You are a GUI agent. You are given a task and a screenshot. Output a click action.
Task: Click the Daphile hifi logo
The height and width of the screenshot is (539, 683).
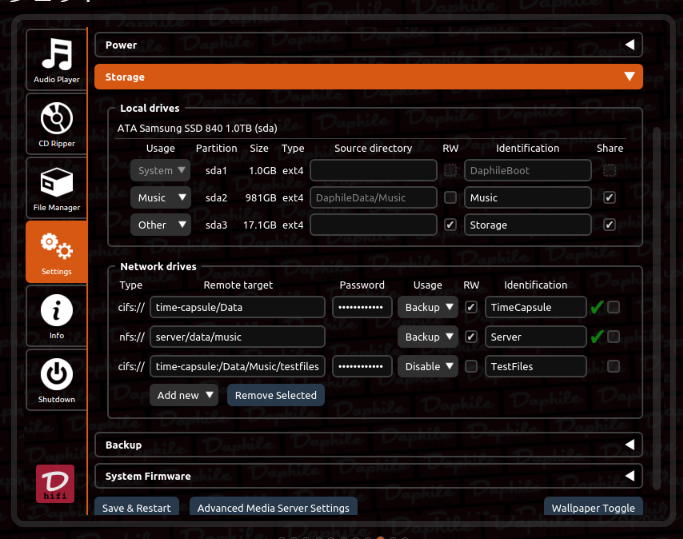(x=55, y=485)
